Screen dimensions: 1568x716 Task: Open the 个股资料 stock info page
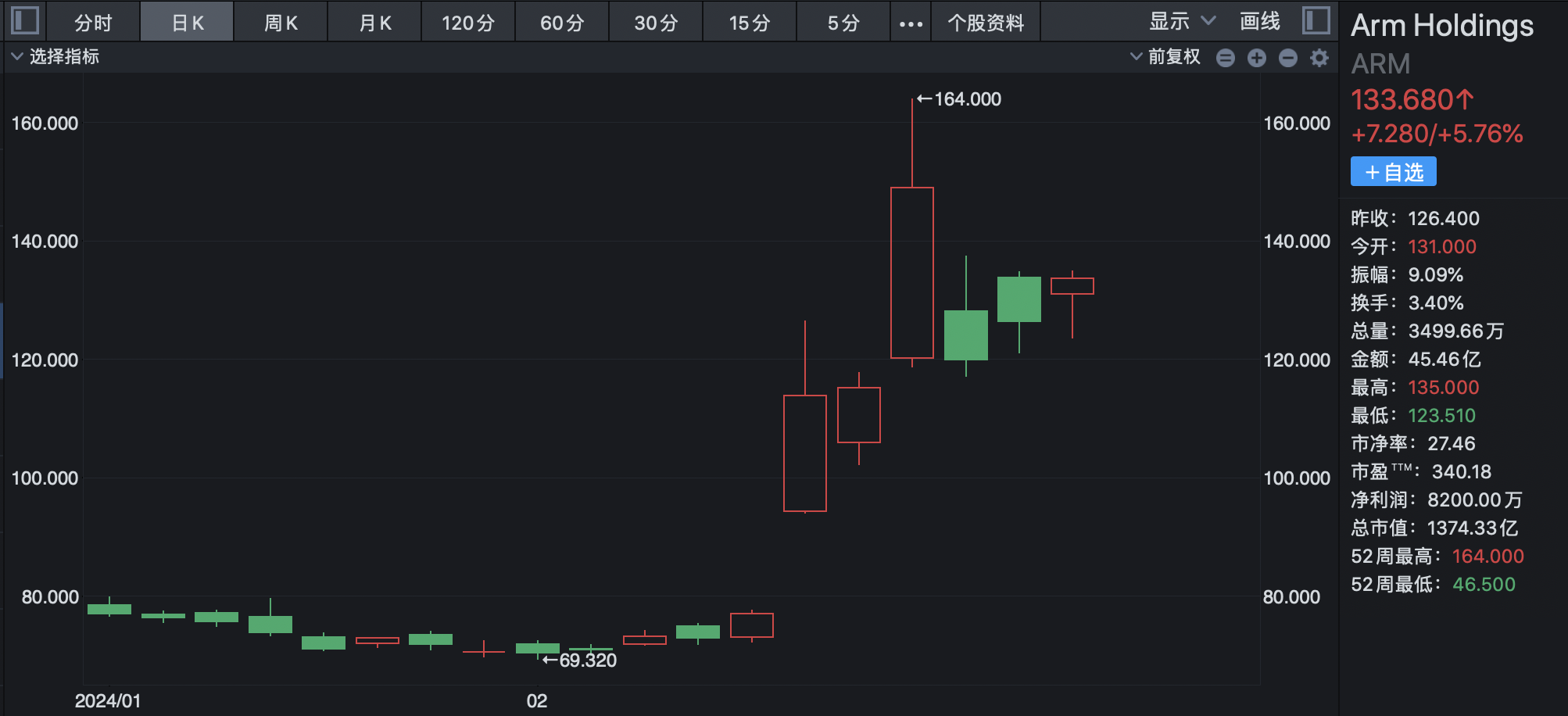click(986, 23)
